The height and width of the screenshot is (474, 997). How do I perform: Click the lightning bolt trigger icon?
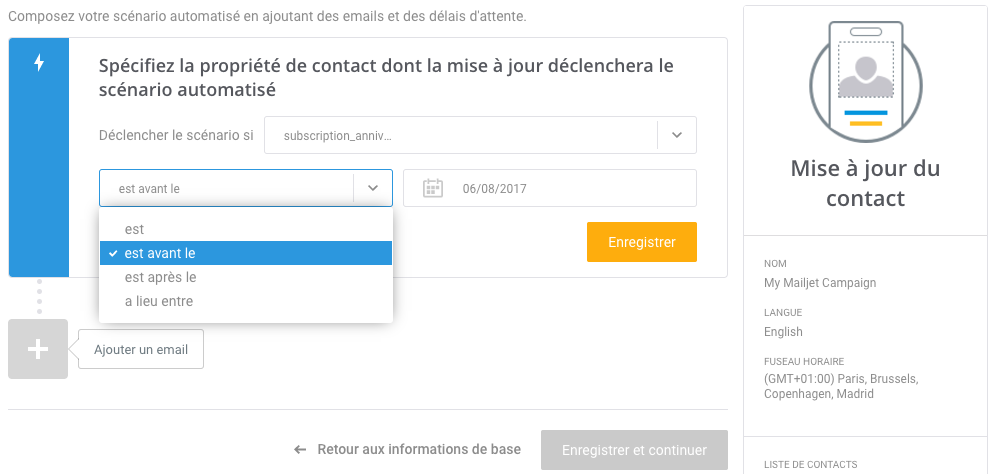pos(39,62)
